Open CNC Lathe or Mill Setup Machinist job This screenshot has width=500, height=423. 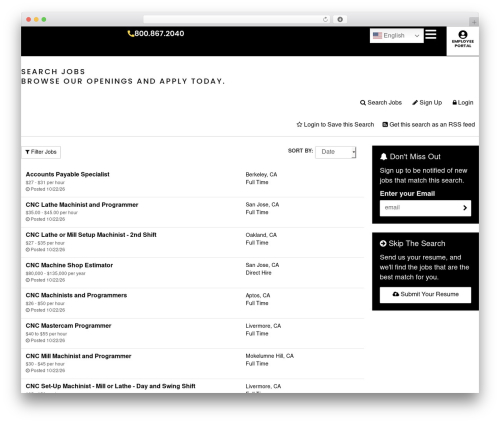(91, 235)
